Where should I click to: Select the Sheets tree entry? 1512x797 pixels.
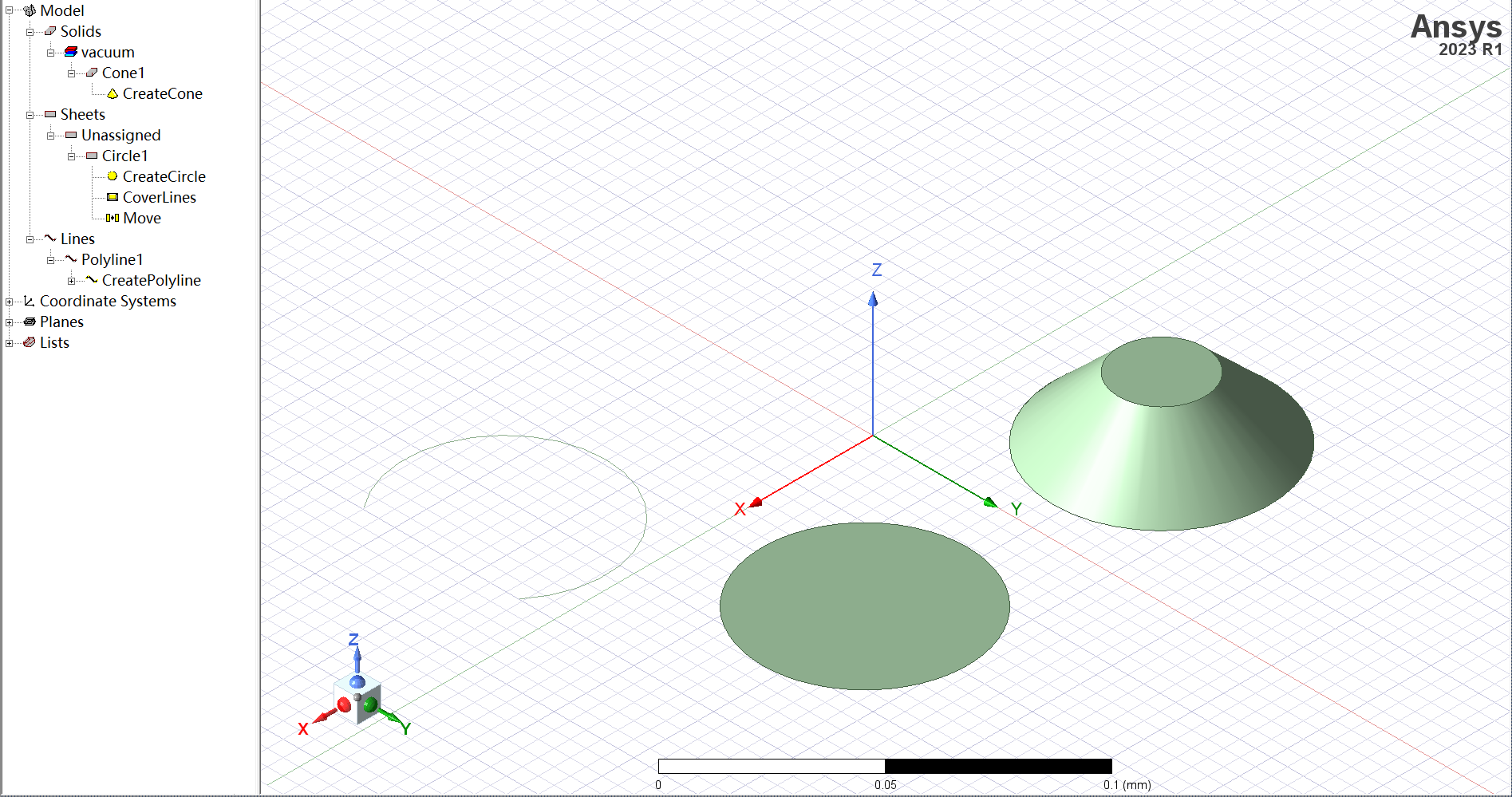point(83,114)
